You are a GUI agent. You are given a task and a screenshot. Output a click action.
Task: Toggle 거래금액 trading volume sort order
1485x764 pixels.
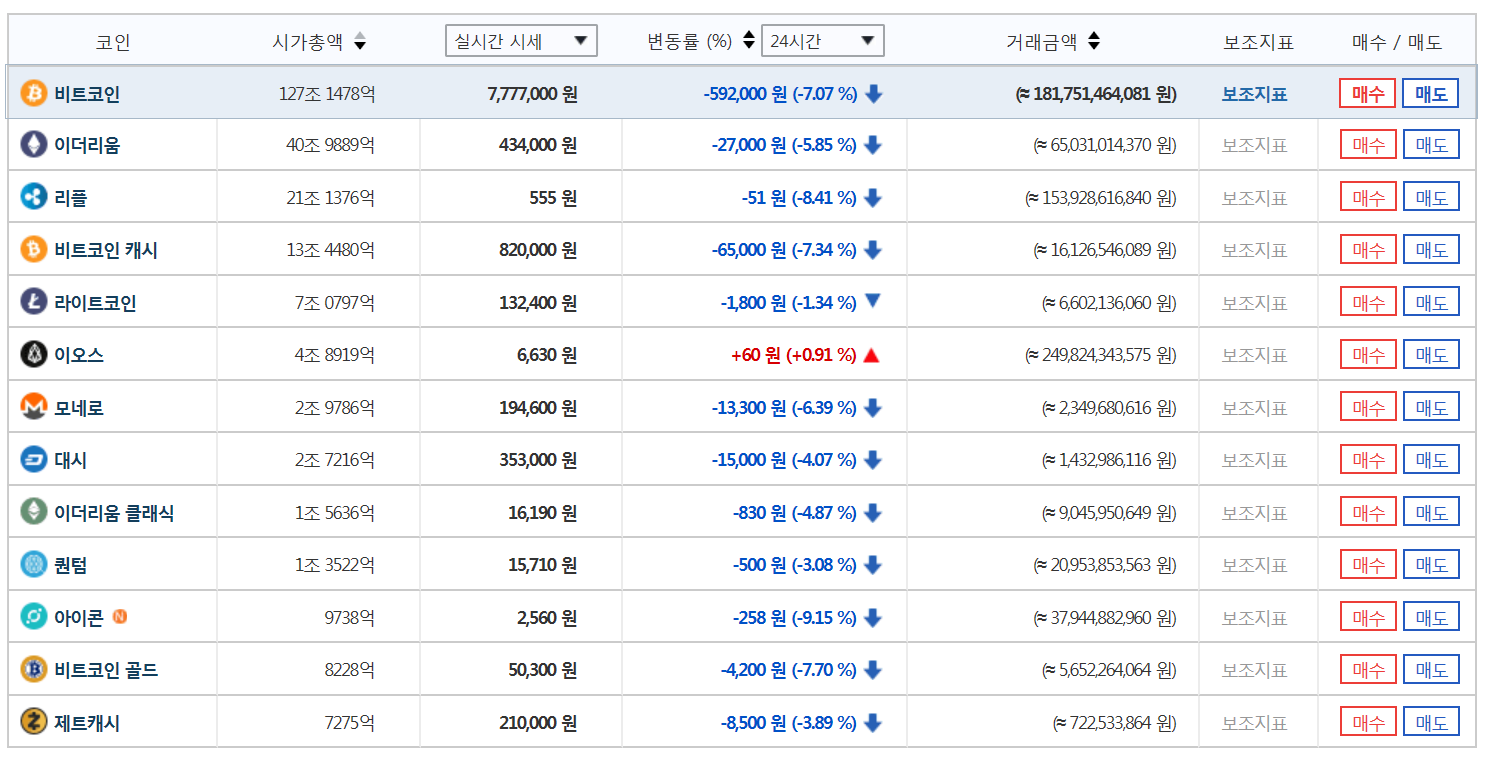[x=1095, y=41]
